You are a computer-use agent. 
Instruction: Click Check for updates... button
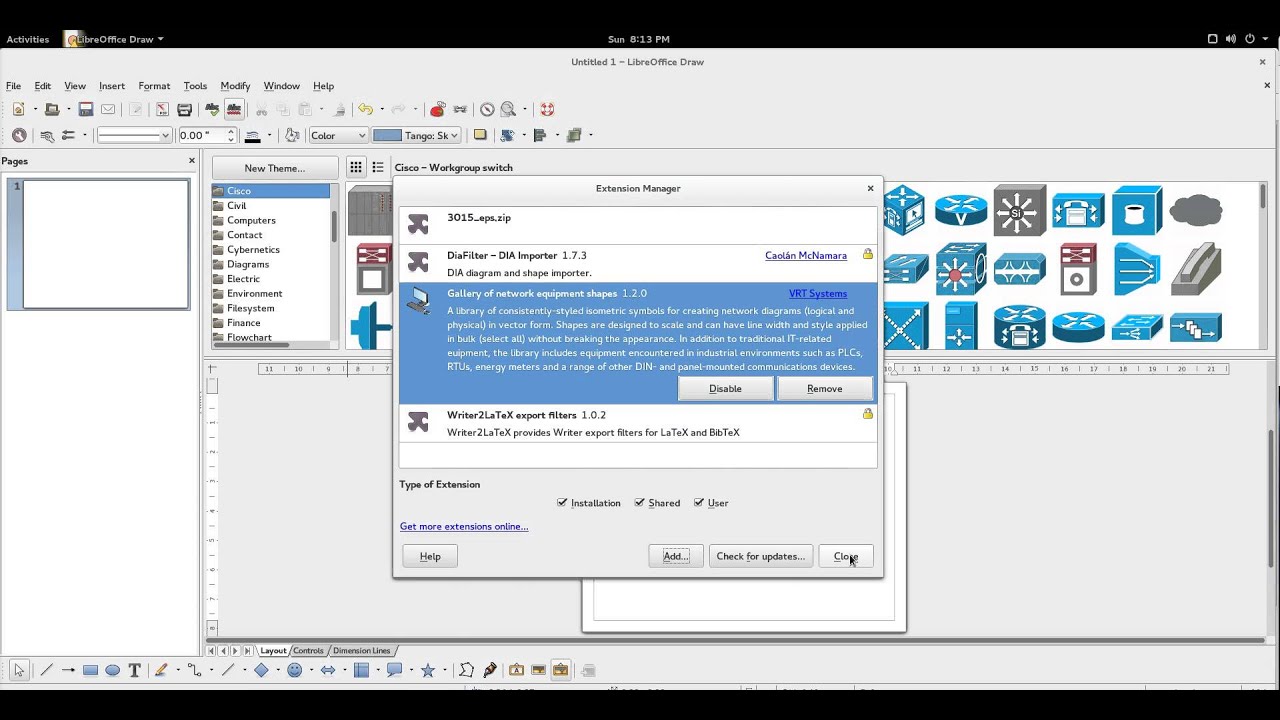coord(760,556)
